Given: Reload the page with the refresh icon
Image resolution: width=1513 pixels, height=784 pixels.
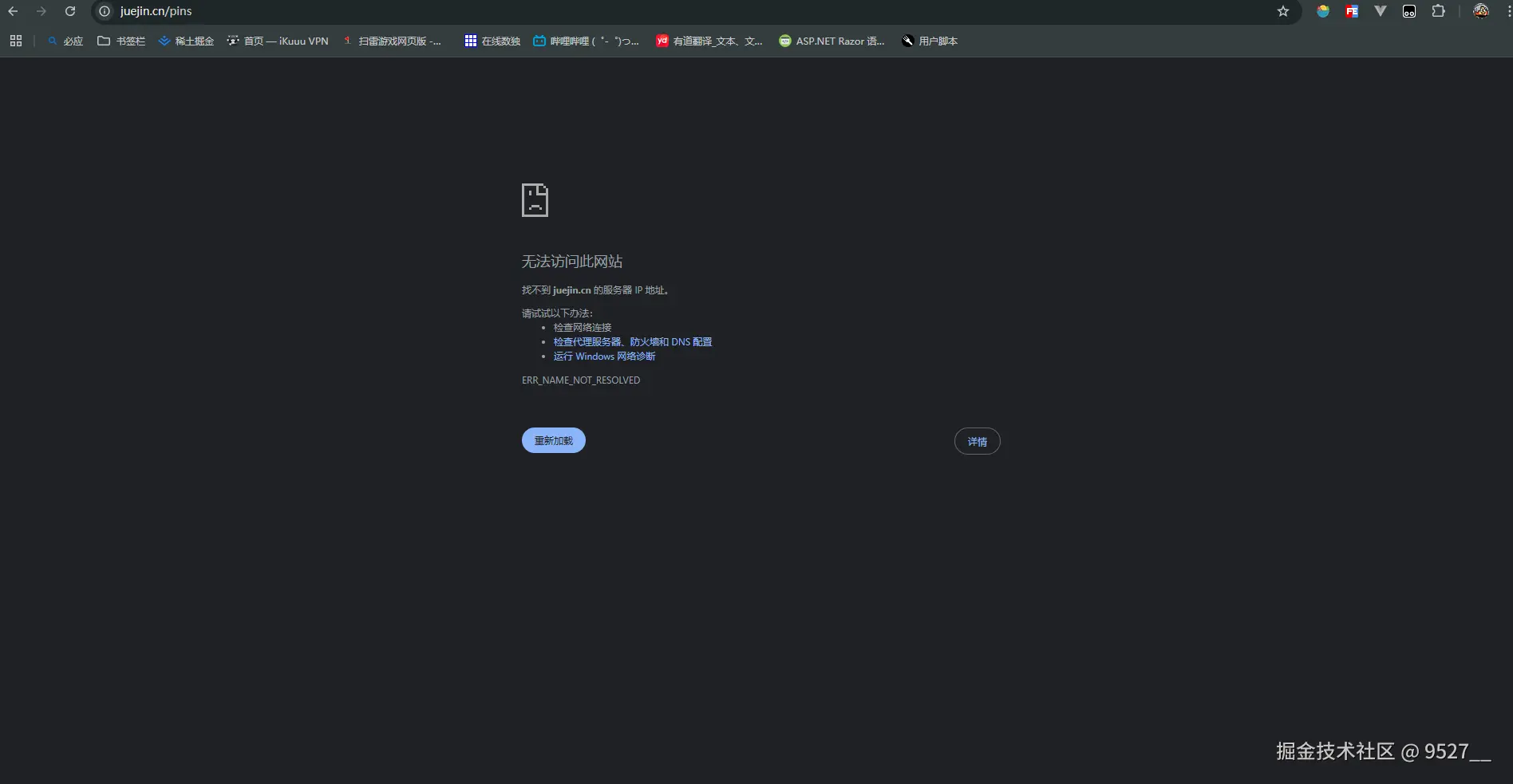Looking at the screenshot, I should click(x=70, y=11).
